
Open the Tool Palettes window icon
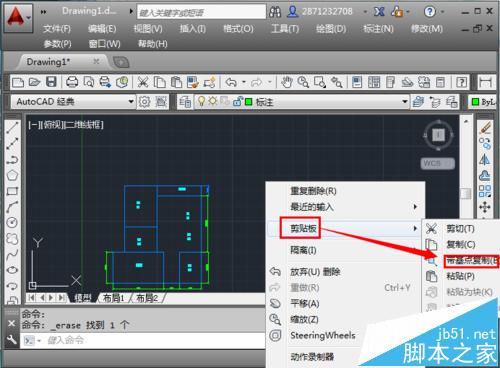[390, 82]
